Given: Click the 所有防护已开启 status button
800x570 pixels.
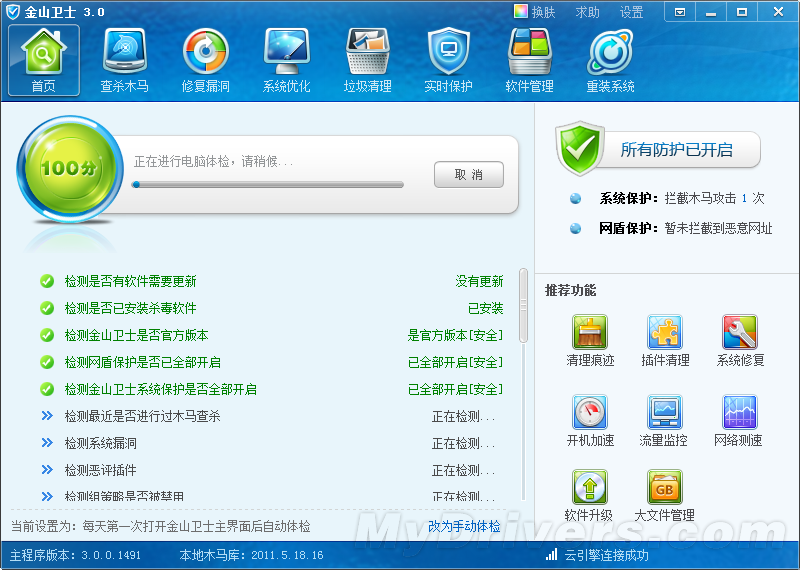Looking at the screenshot, I should (676, 150).
